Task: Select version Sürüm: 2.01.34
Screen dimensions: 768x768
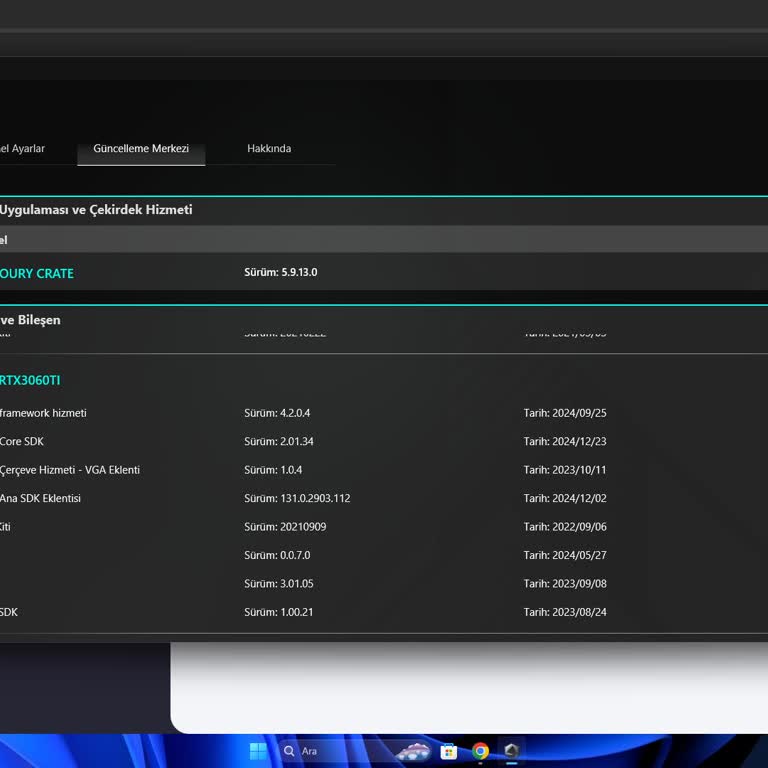Action: [279, 441]
